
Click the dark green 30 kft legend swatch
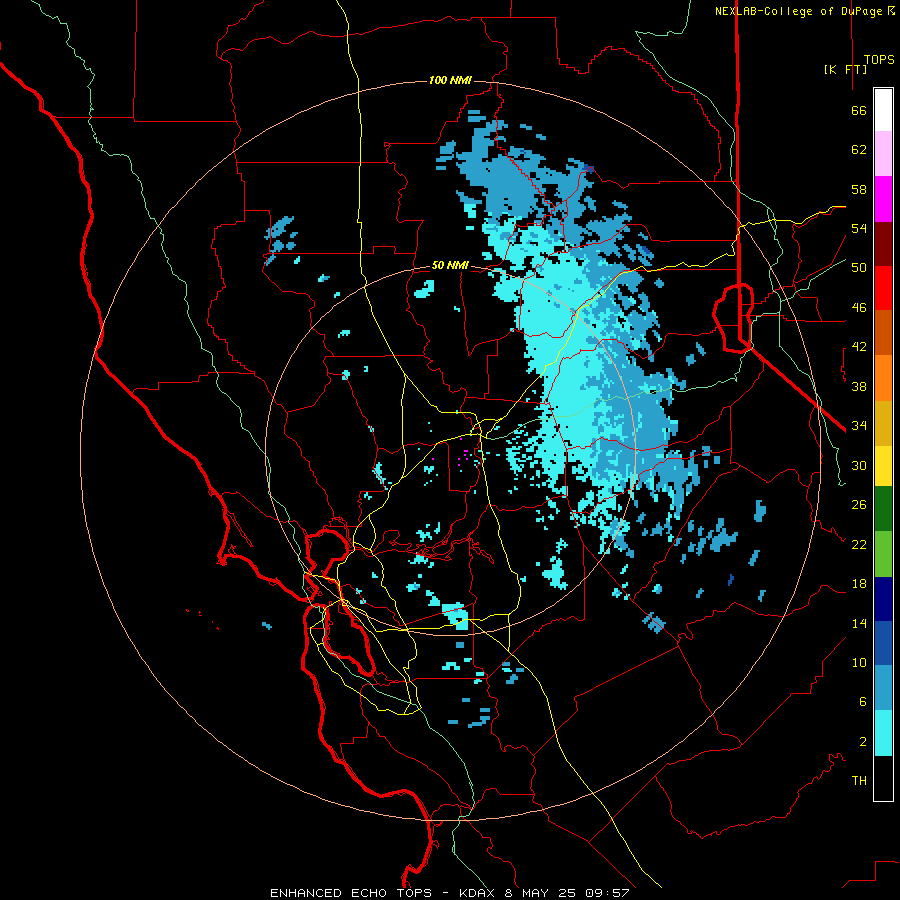click(883, 508)
